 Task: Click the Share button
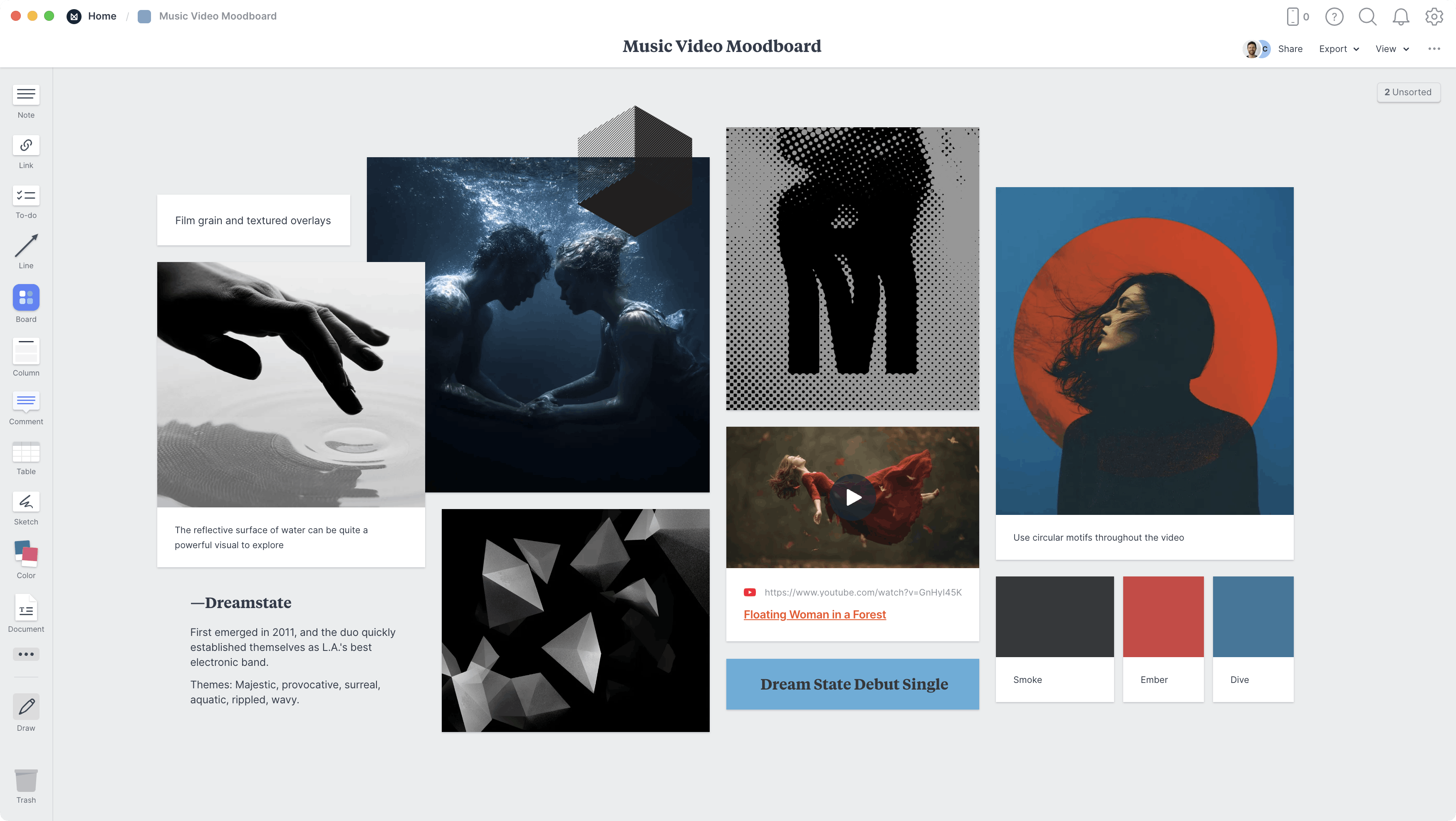pyautogui.click(x=1290, y=49)
